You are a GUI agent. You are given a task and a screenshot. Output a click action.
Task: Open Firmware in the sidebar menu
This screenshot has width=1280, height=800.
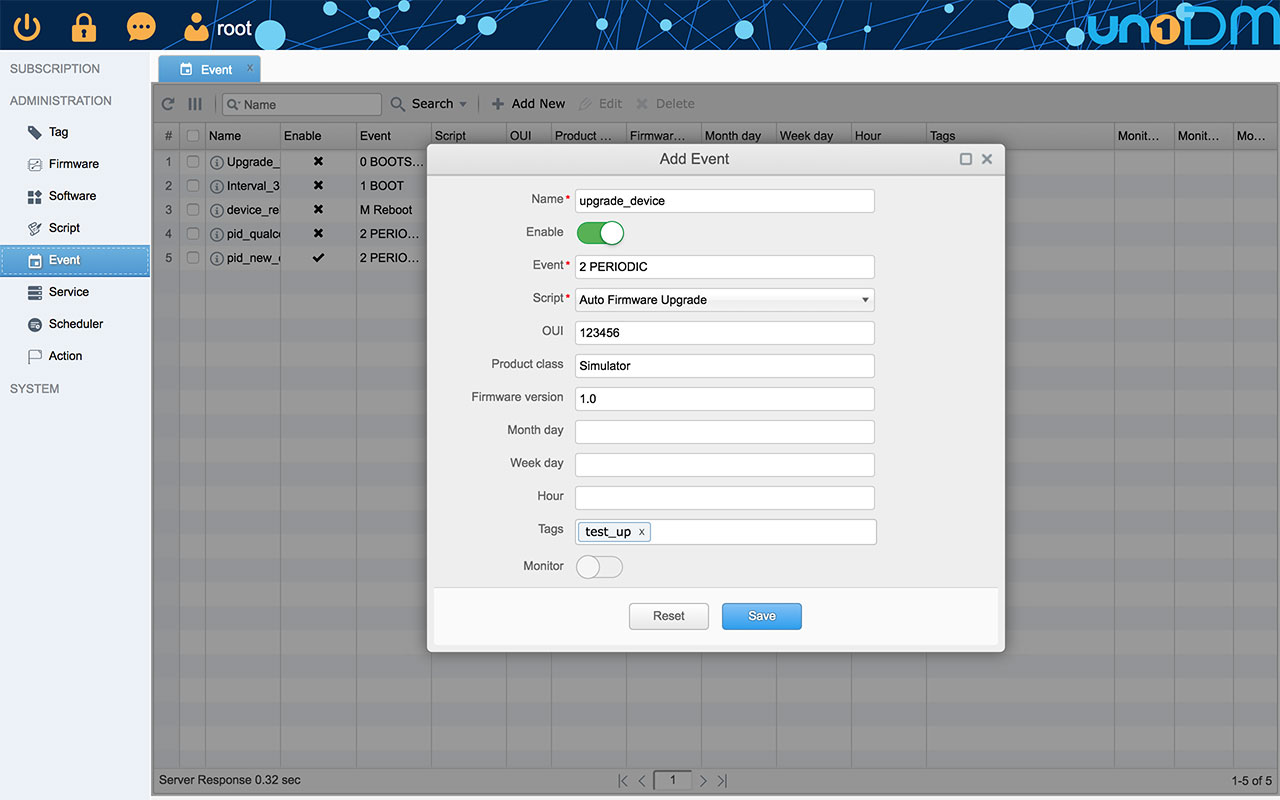point(74,164)
